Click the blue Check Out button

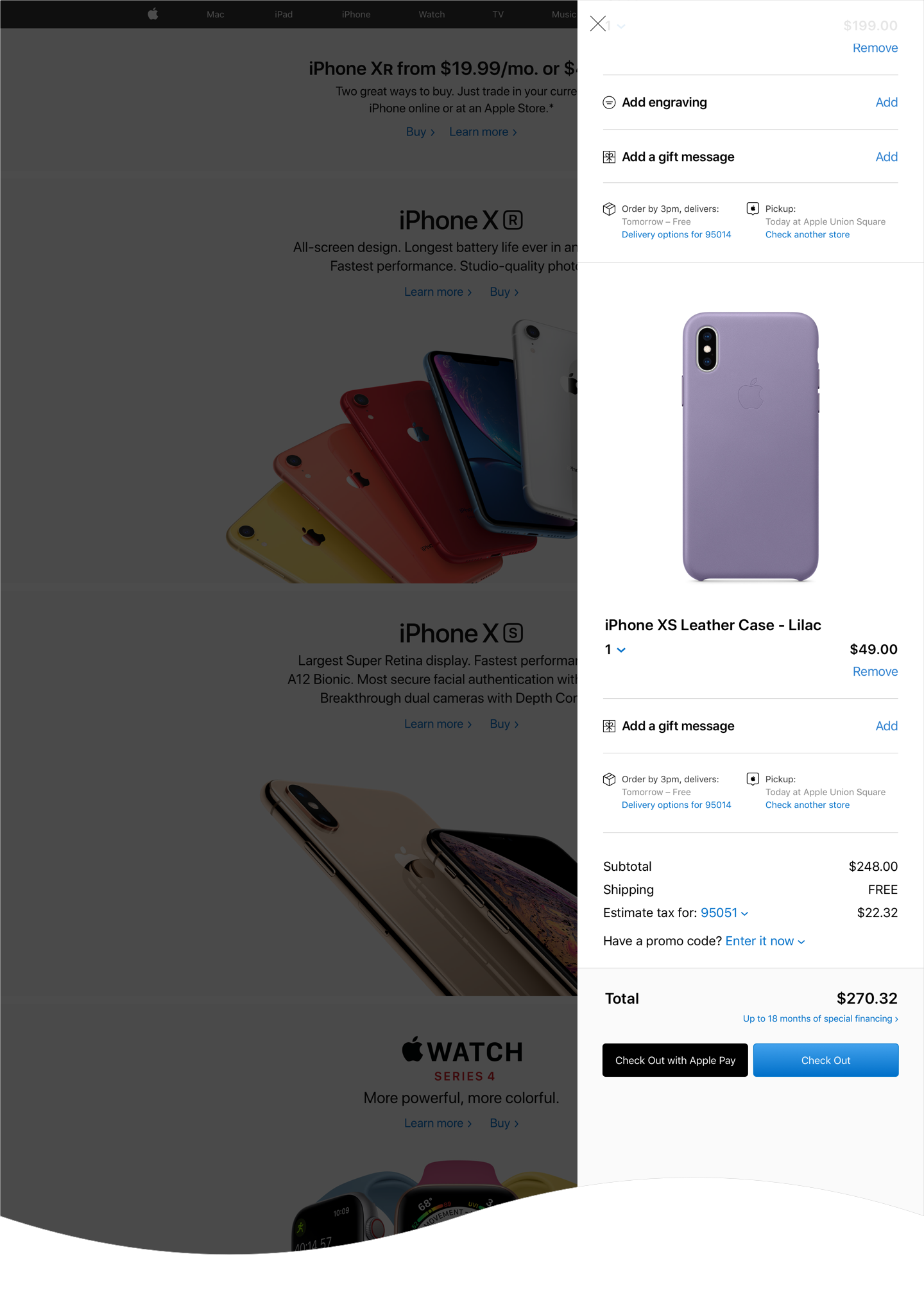pyautogui.click(x=826, y=1060)
